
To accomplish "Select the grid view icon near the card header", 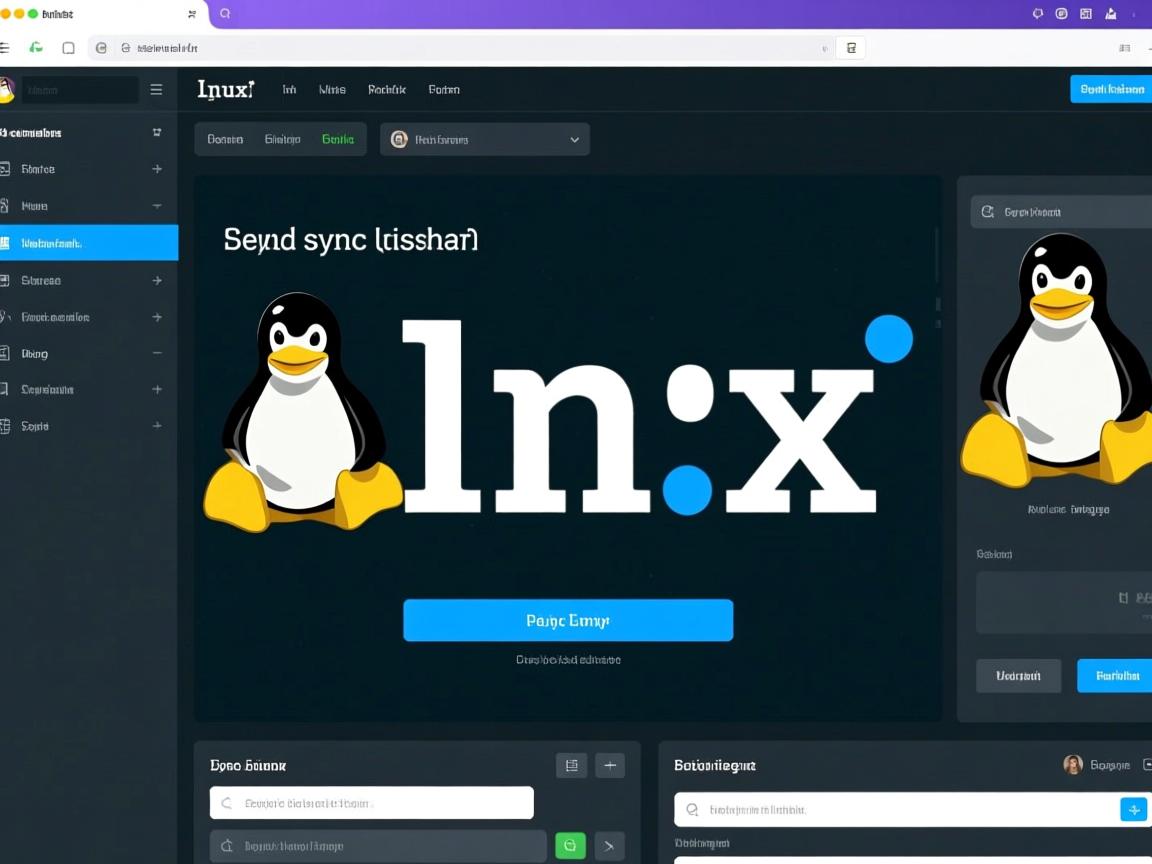I will (571, 765).
